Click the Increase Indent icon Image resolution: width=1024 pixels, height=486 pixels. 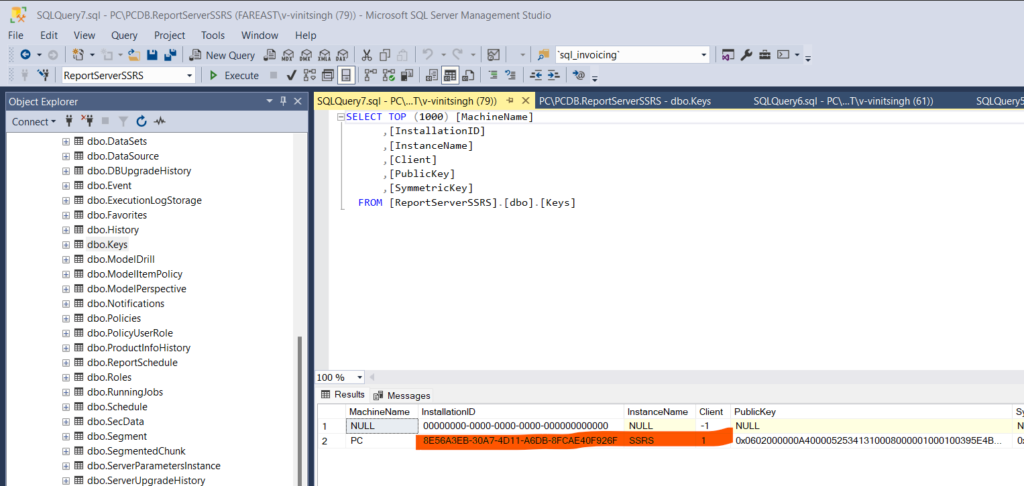pyautogui.click(x=553, y=75)
